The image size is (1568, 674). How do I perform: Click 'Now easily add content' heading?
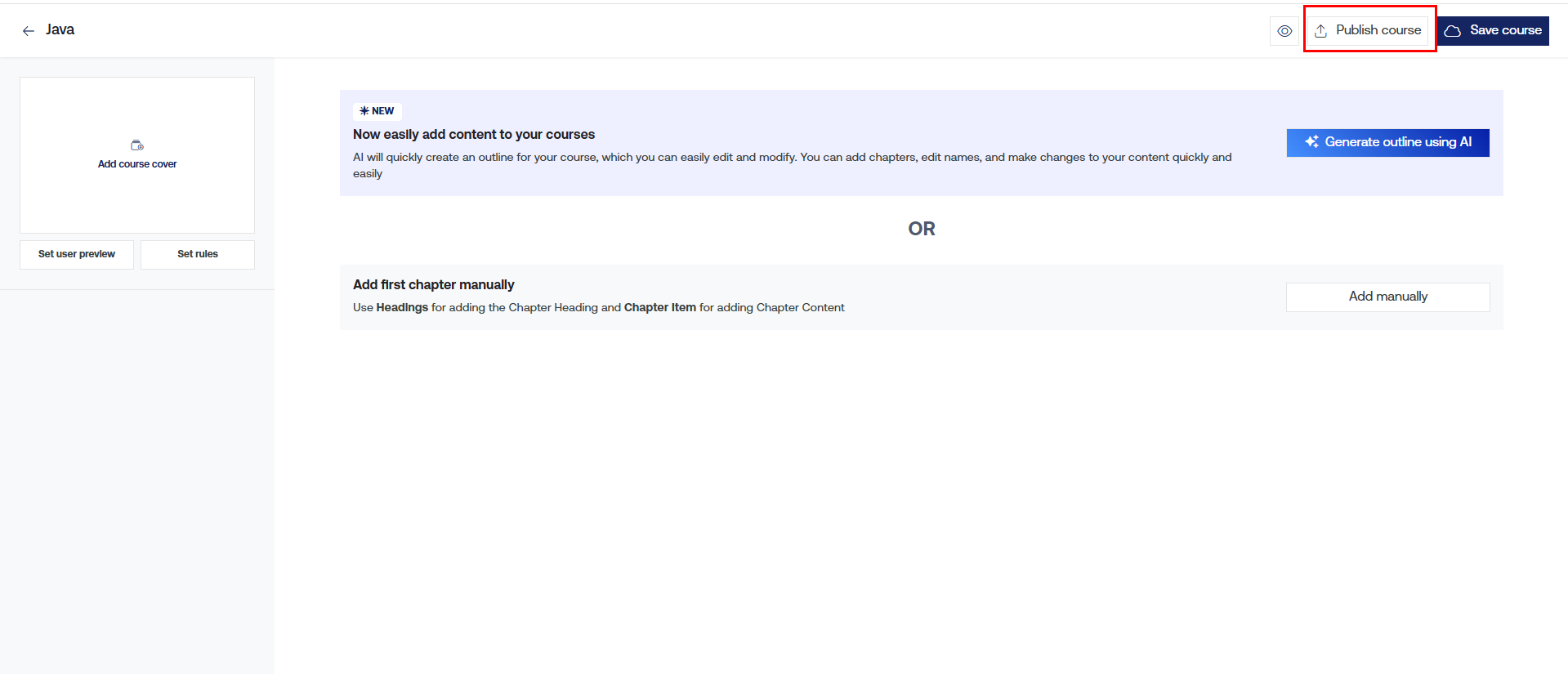pyautogui.click(x=474, y=134)
